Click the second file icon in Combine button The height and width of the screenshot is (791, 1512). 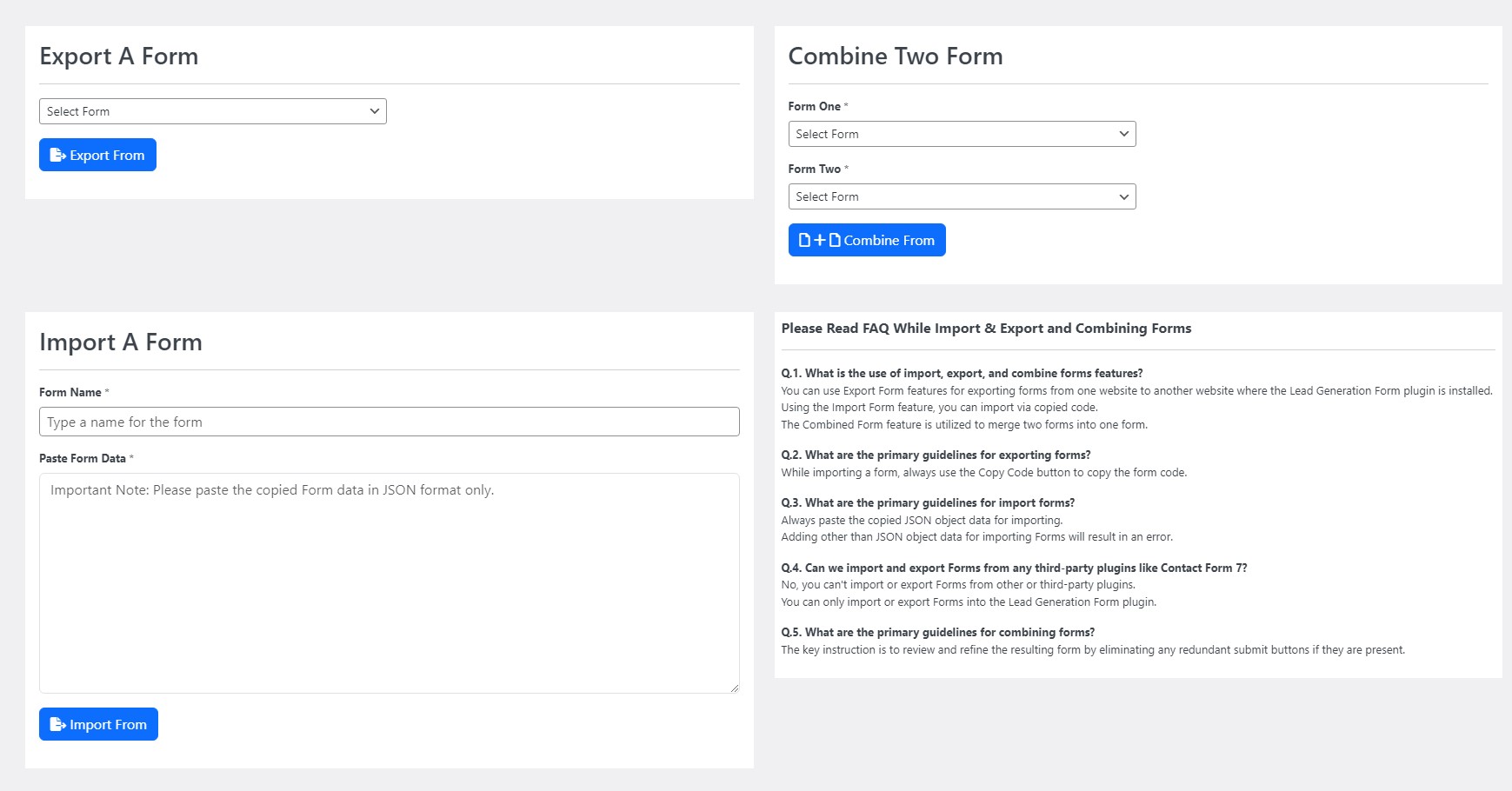pyautogui.click(x=835, y=241)
